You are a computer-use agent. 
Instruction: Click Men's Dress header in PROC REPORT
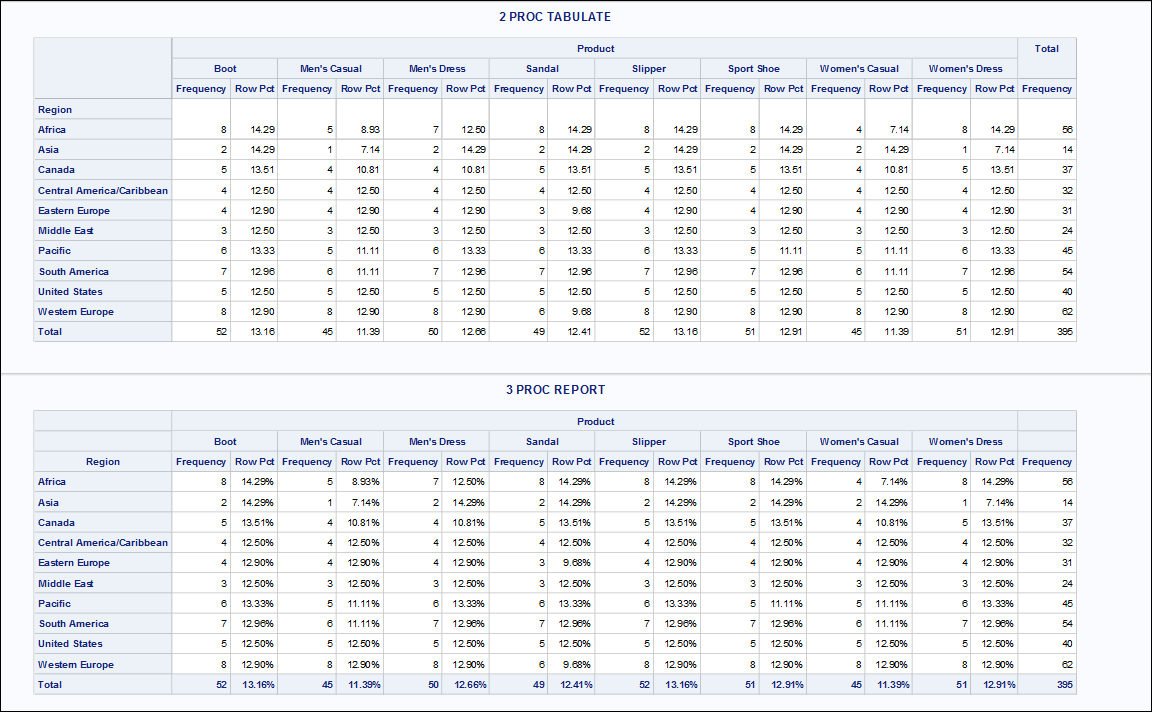(x=437, y=442)
